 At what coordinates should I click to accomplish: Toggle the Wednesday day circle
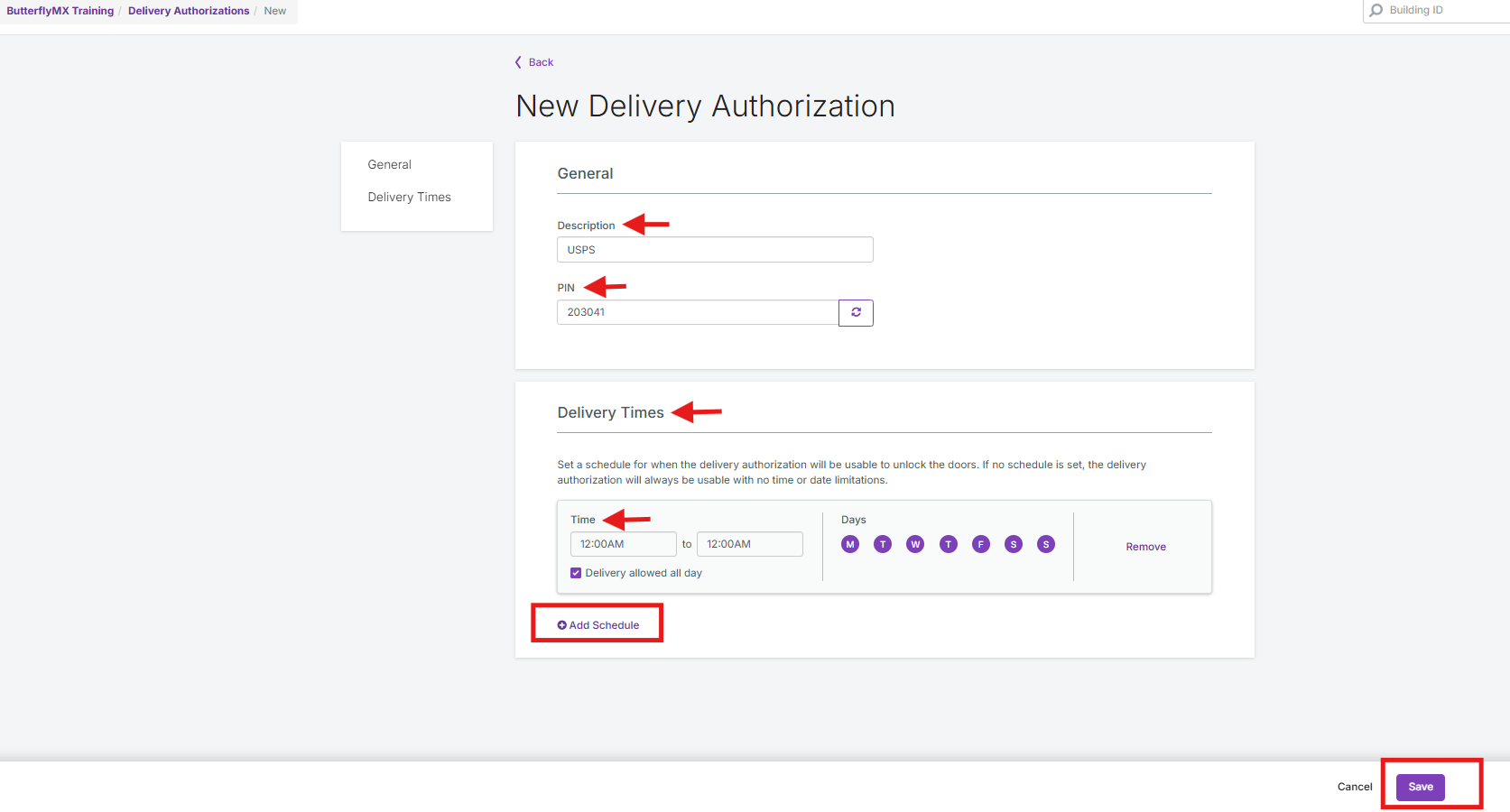click(915, 544)
